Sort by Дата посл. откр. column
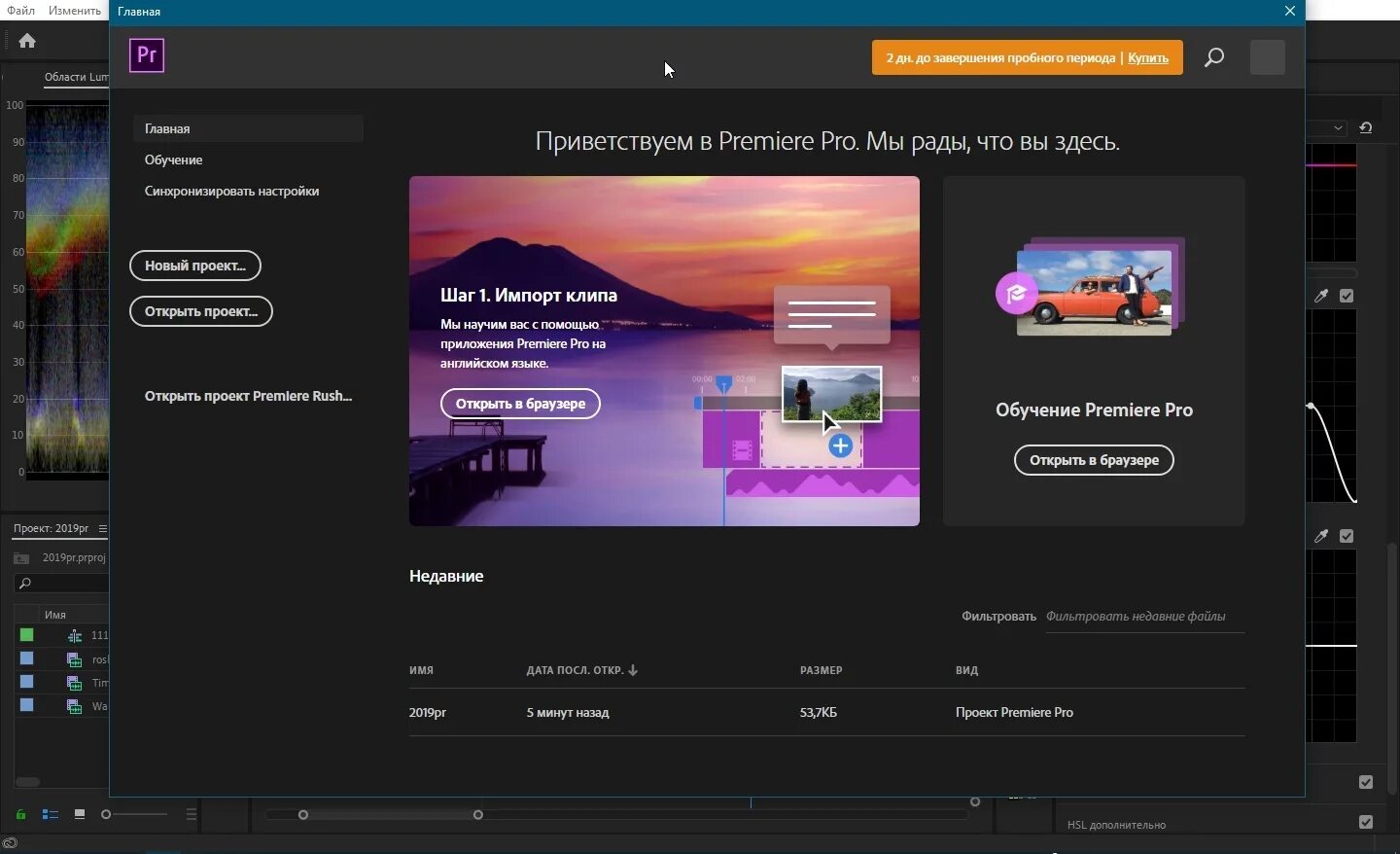 coord(581,670)
